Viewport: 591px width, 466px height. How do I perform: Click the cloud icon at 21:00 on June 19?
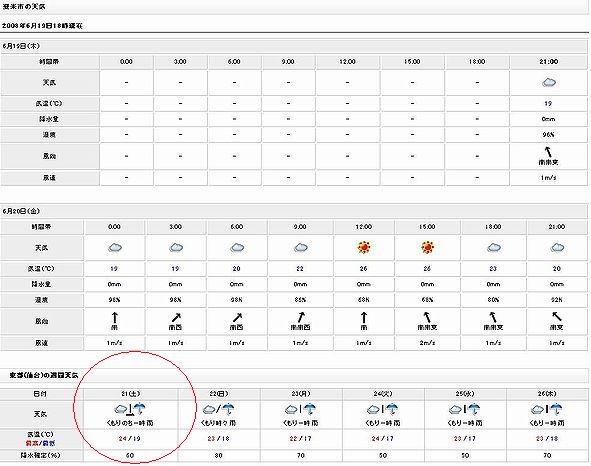point(549,82)
